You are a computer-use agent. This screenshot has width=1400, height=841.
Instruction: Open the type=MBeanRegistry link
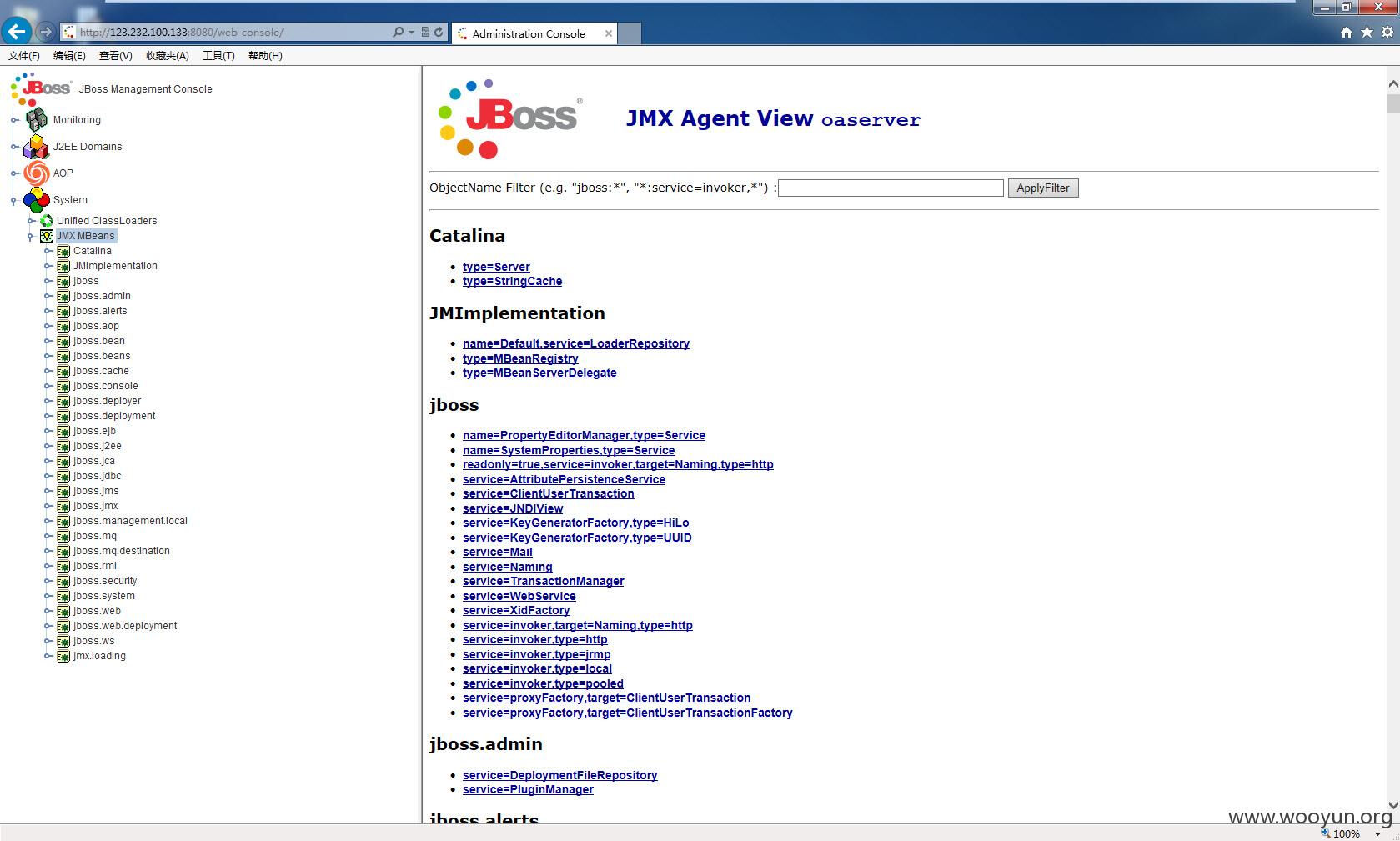[520, 358]
